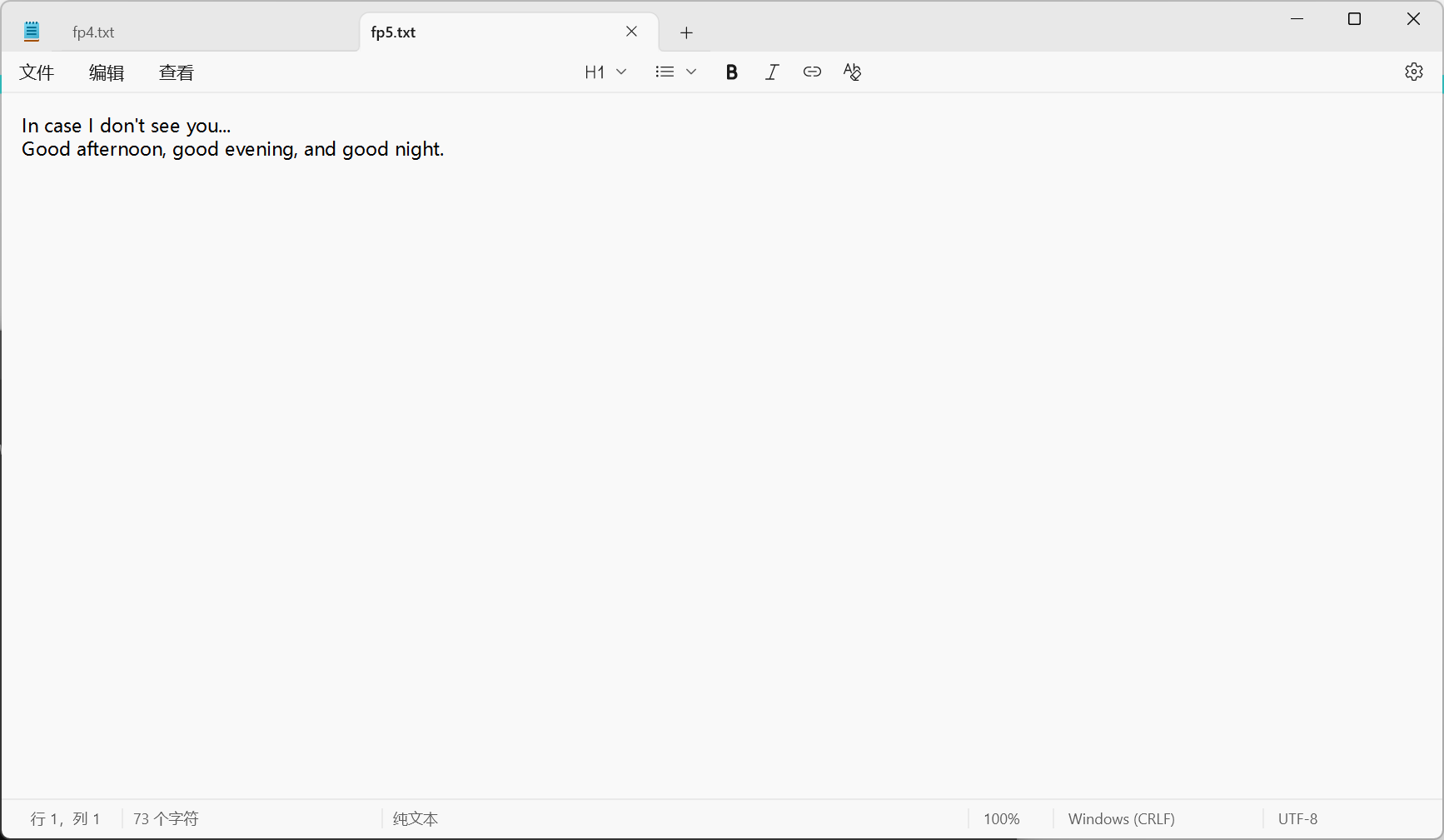
Task: Toggle italic formatting
Action: [772, 72]
